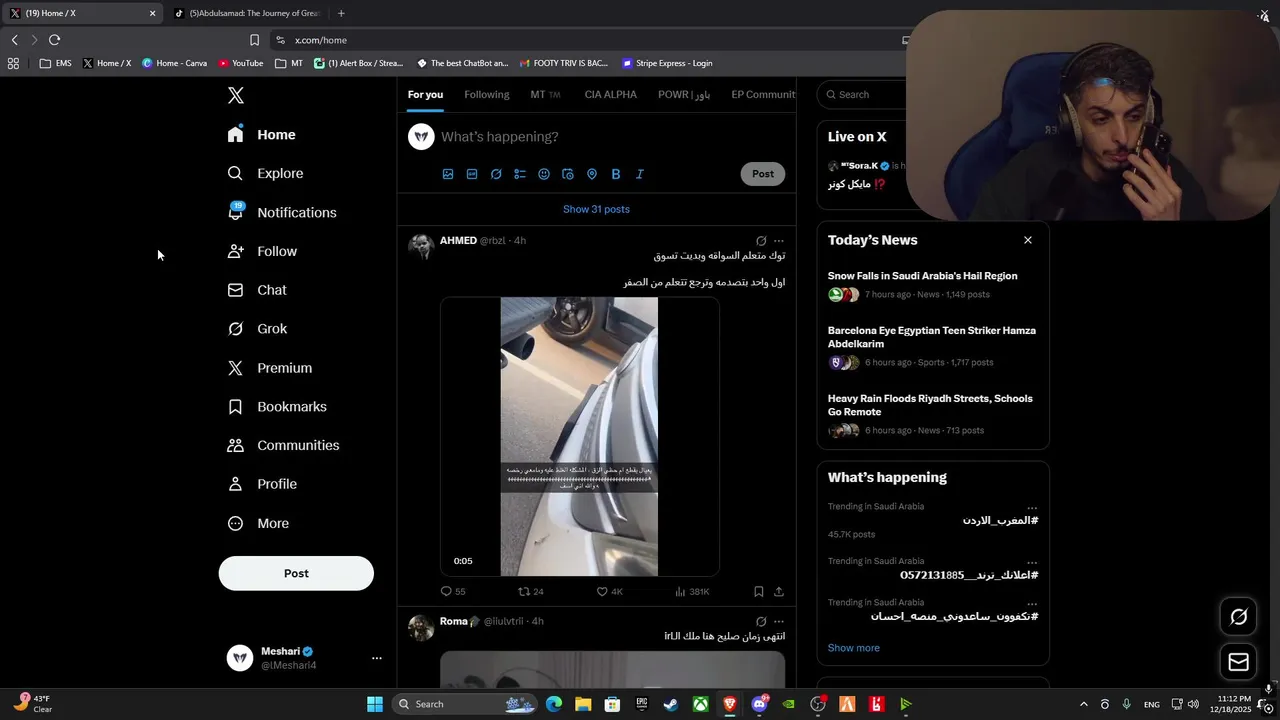The height and width of the screenshot is (720, 1280).
Task: Share AHMED's post
Action: [x=779, y=592]
